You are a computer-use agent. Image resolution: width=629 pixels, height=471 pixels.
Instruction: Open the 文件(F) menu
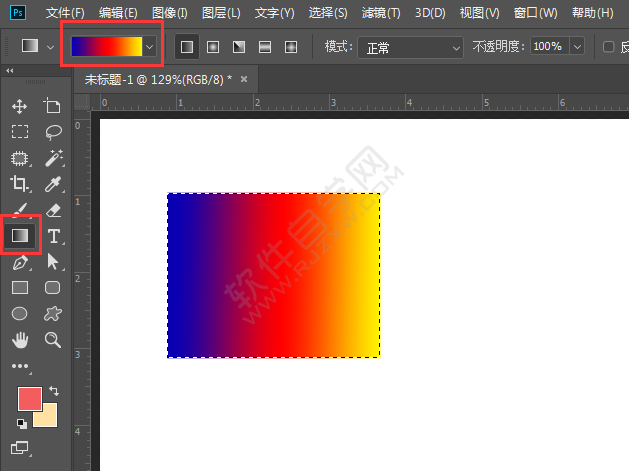(65, 13)
